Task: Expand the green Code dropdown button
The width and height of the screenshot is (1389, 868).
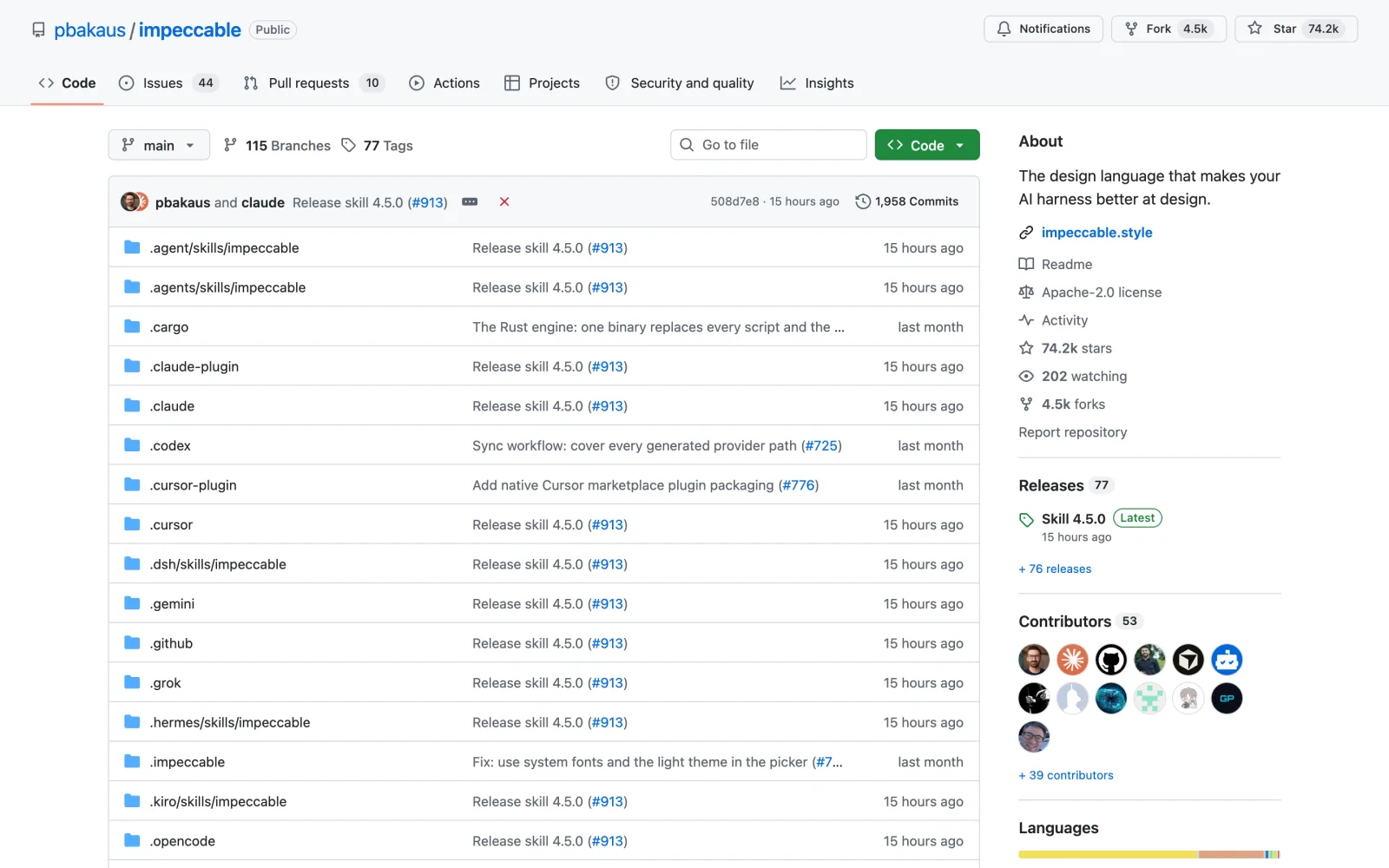Action: pos(927,145)
